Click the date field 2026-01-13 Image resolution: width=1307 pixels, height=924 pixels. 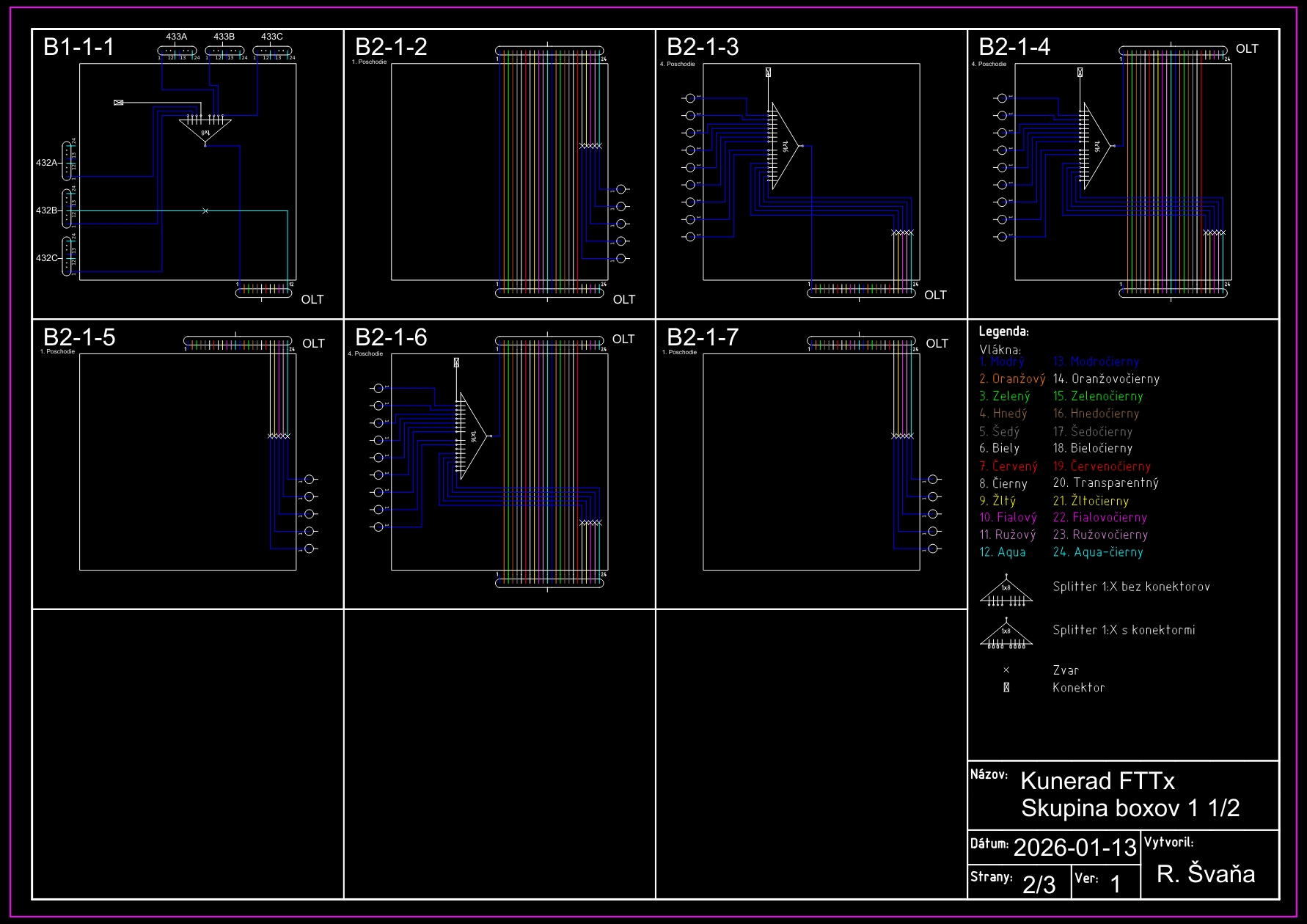click(x=1074, y=848)
